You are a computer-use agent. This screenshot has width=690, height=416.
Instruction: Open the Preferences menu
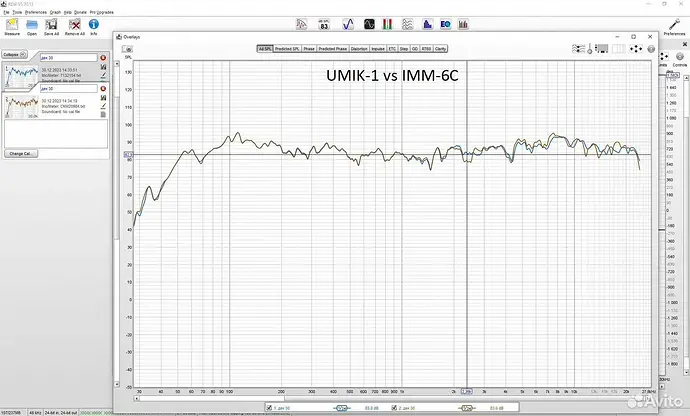click(36, 12)
